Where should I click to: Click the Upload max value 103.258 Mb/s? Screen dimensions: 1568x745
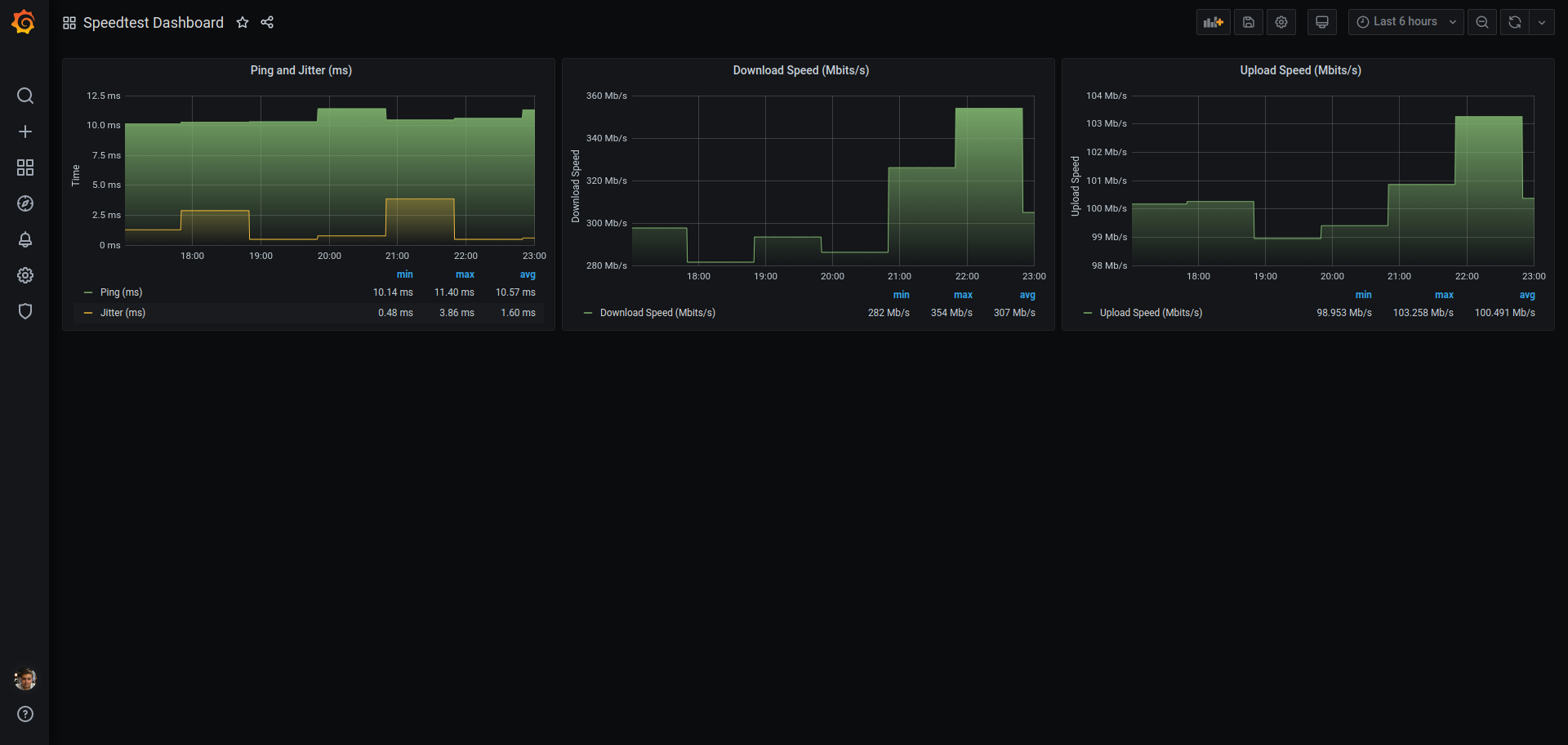tap(1423, 313)
